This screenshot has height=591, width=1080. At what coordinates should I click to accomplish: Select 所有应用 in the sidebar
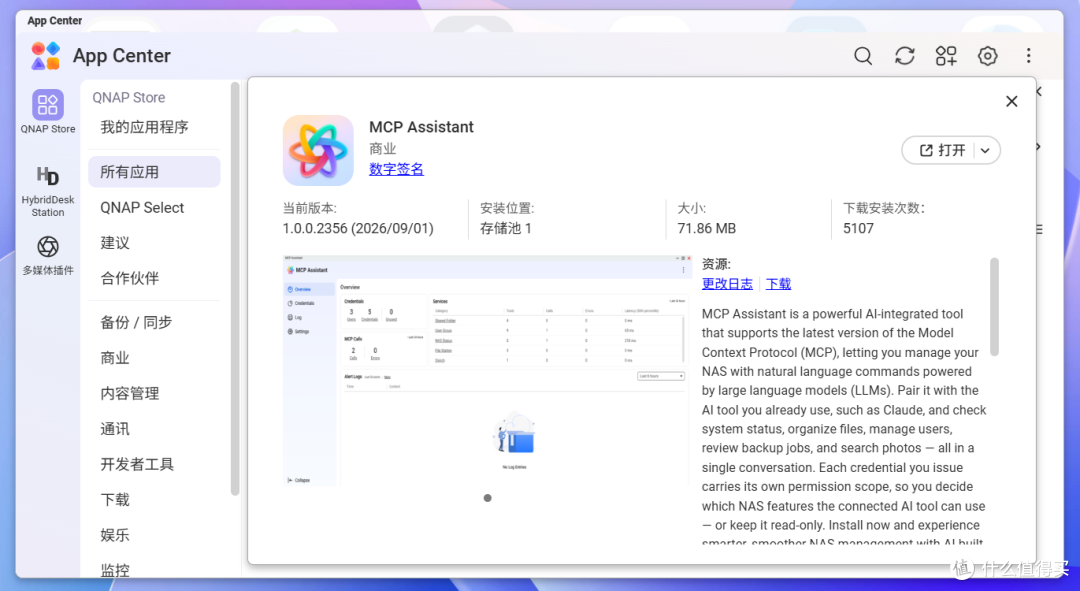pos(154,172)
